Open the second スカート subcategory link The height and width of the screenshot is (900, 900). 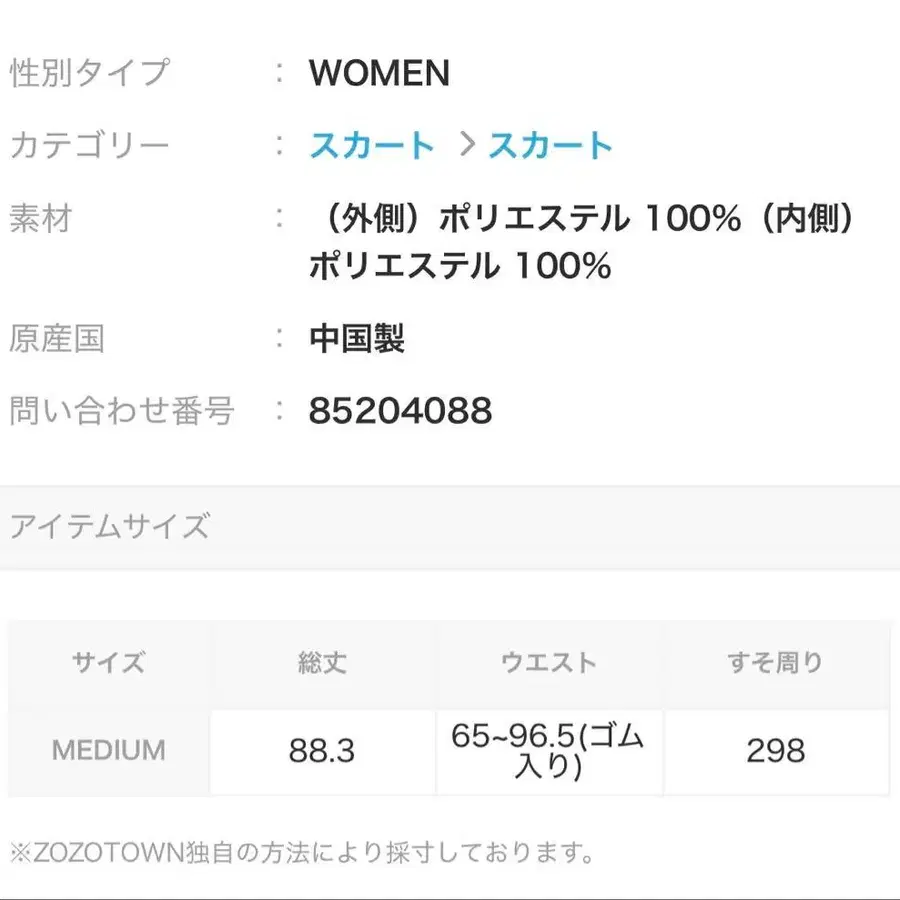(x=549, y=145)
